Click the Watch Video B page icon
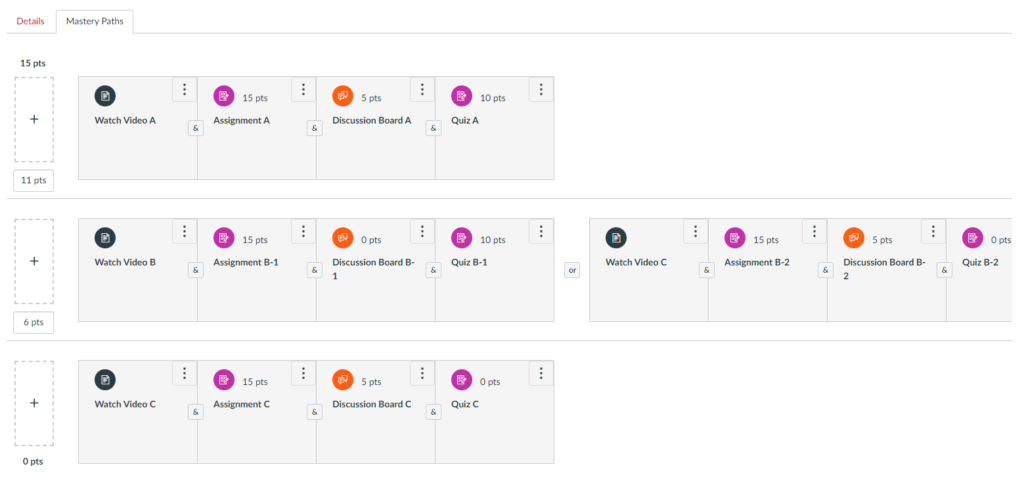 pos(105,238)
